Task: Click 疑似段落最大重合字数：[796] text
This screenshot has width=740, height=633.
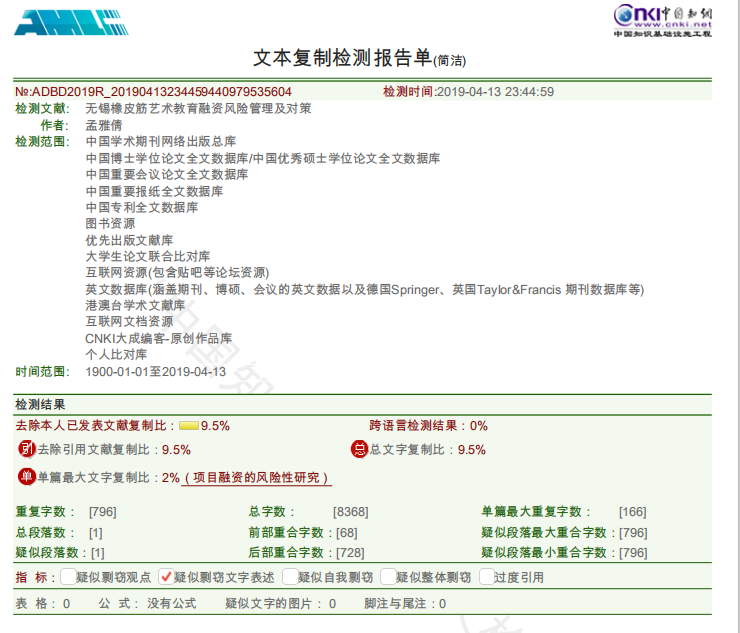Action: [x=564, y=532]
